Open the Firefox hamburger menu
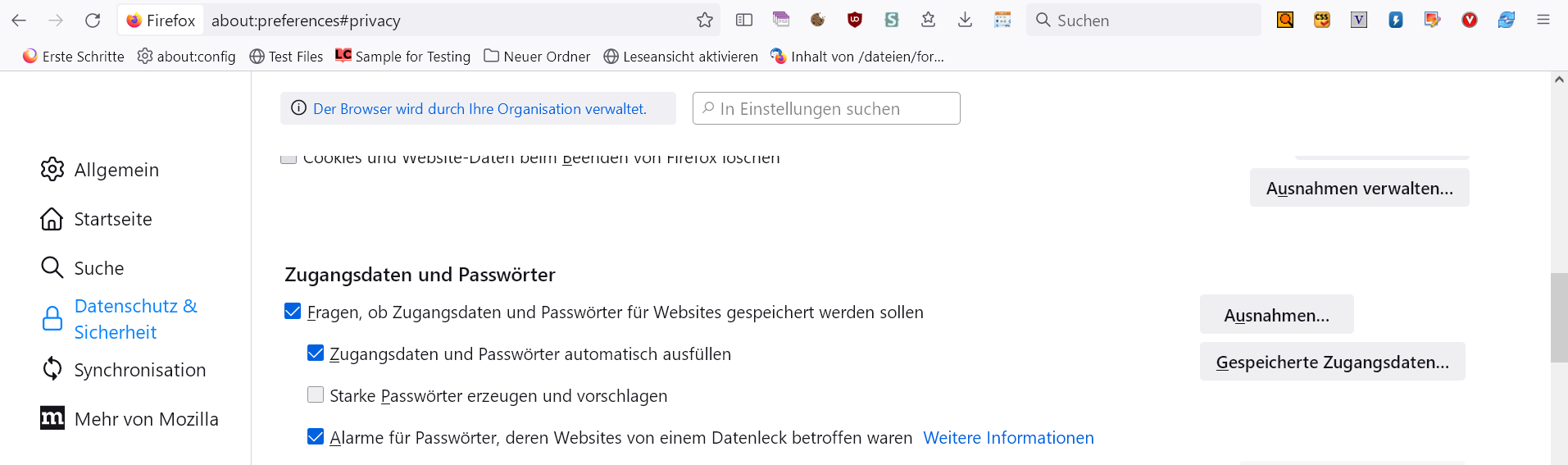This screenshot has width=1568, height=465. [1543, 21]
